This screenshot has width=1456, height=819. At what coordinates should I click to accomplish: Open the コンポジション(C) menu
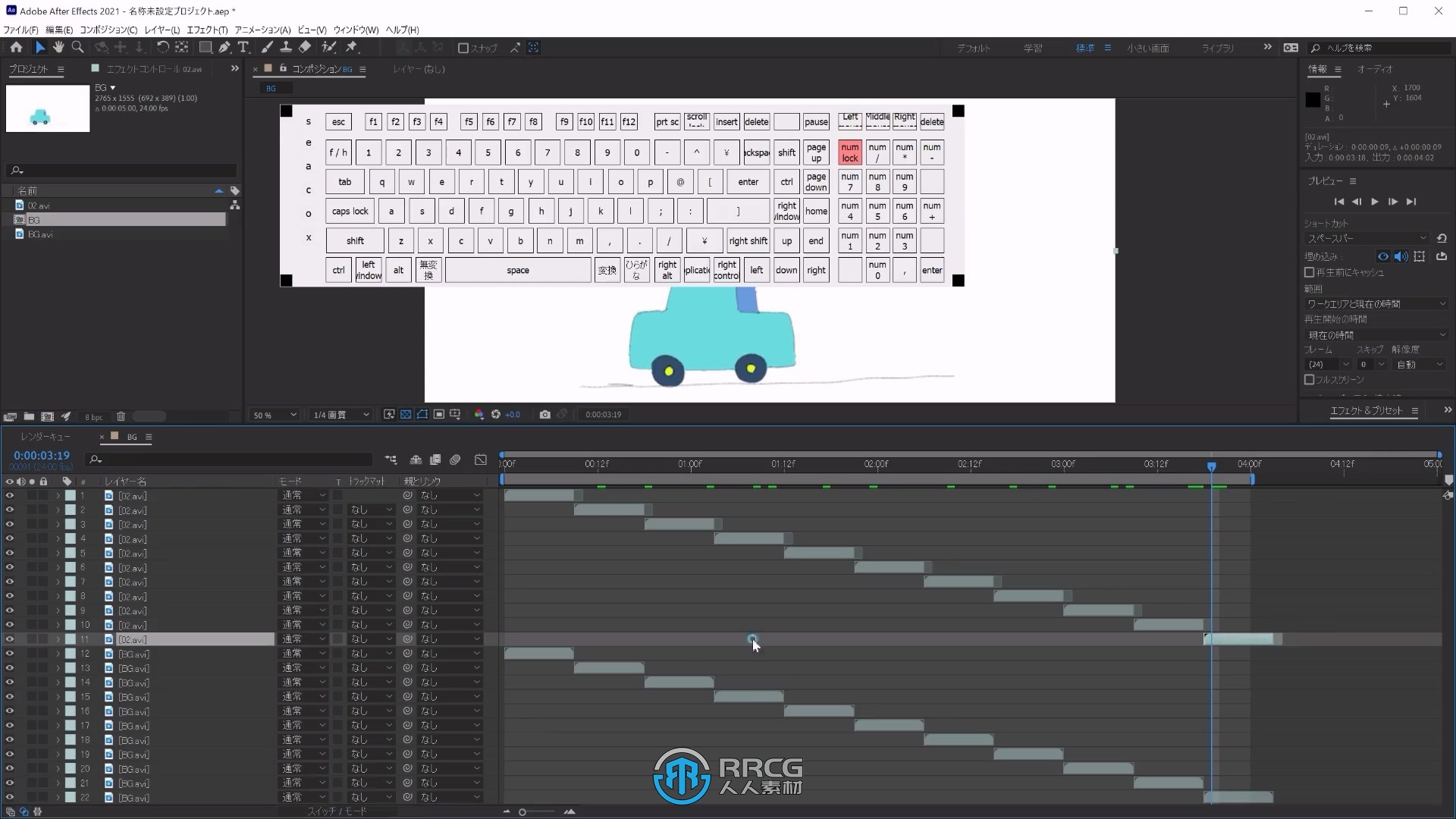(x=108, y=30)
